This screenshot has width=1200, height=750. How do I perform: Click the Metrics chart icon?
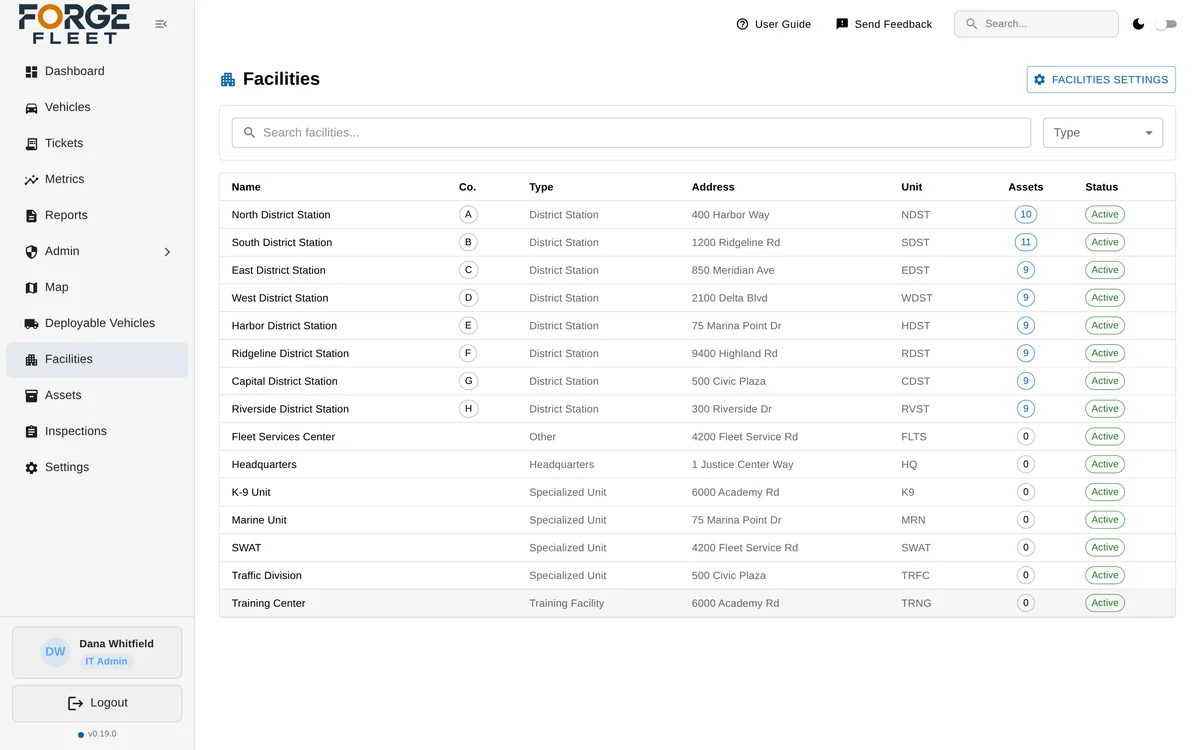(x=31, y=180)
